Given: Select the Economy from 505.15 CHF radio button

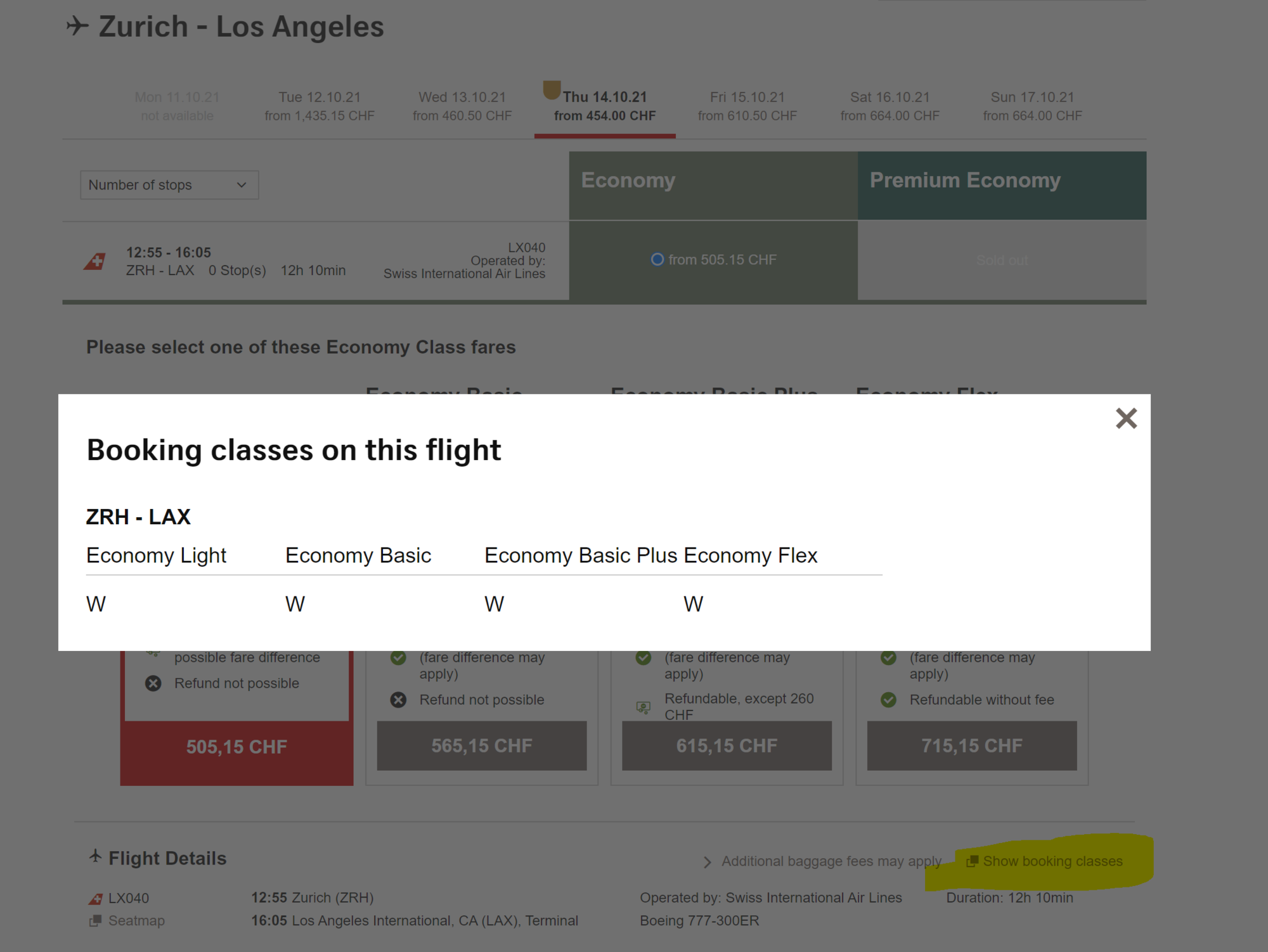Looking at the screenshot, I should coord(657,260).
